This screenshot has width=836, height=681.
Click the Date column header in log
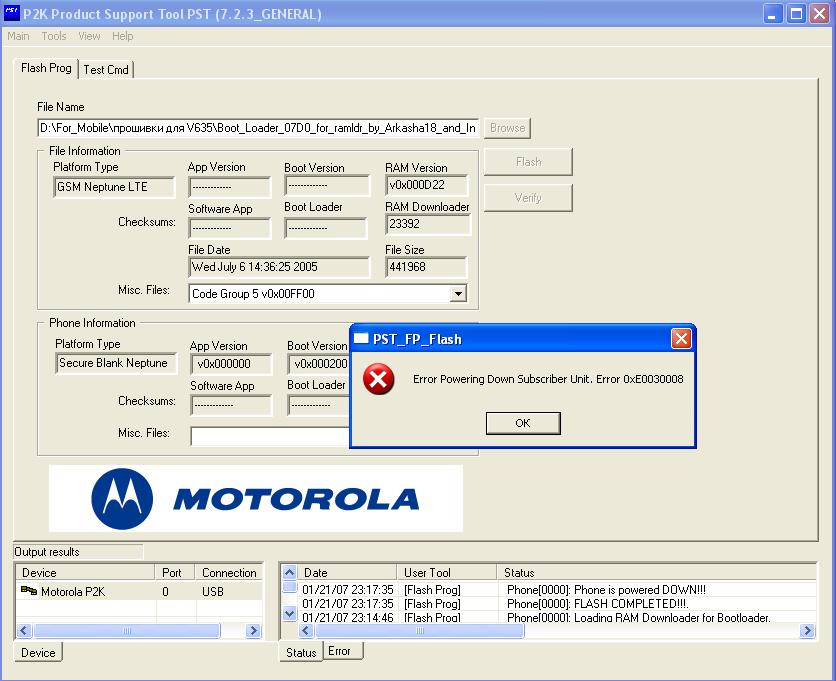(347, 572)
